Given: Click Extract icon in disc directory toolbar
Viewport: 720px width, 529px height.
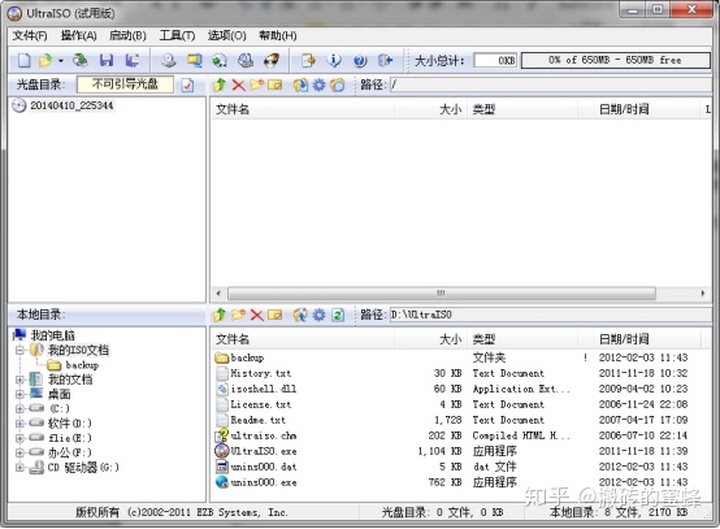Looking at the screenshot, I should point(301,85).
